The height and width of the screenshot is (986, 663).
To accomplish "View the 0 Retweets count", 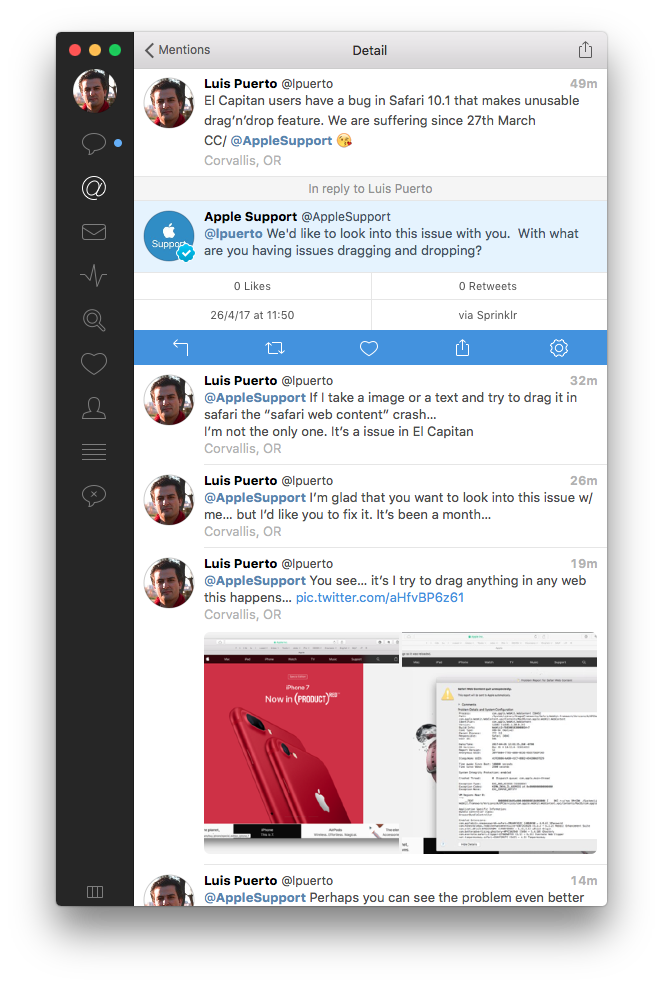I will click(488, 286).
